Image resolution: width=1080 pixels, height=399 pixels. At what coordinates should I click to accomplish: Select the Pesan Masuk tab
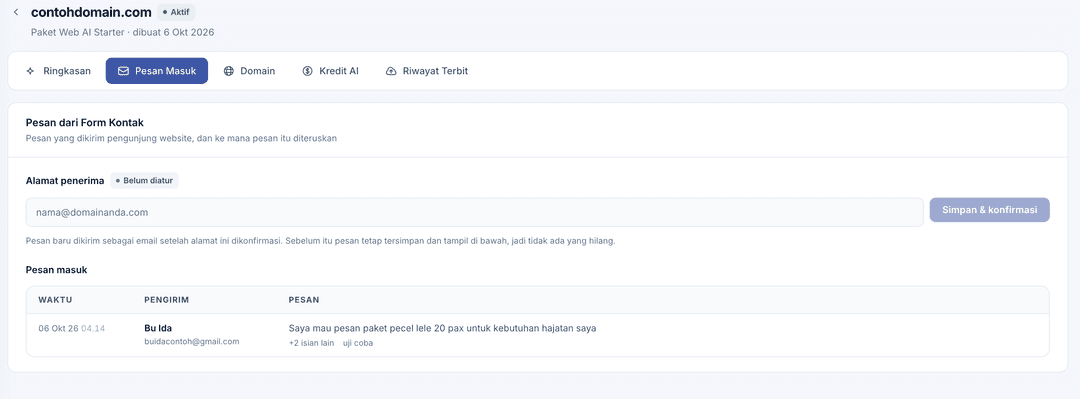pos(157,71)
